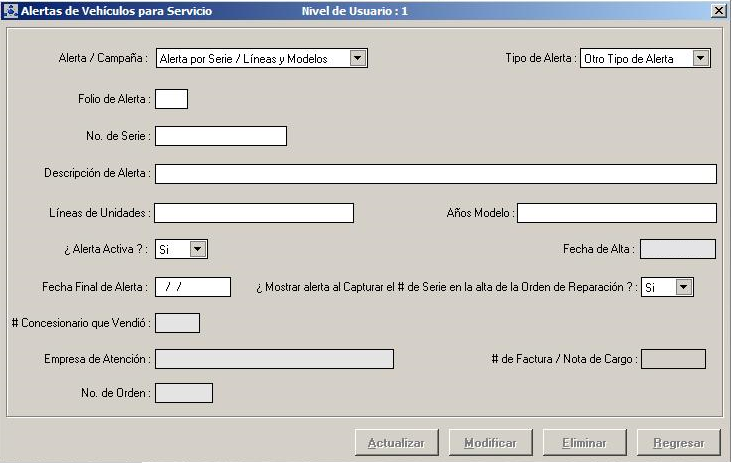Close the Alertas de Vehículos window
The image size is (732, 463).
click(717, 10)
